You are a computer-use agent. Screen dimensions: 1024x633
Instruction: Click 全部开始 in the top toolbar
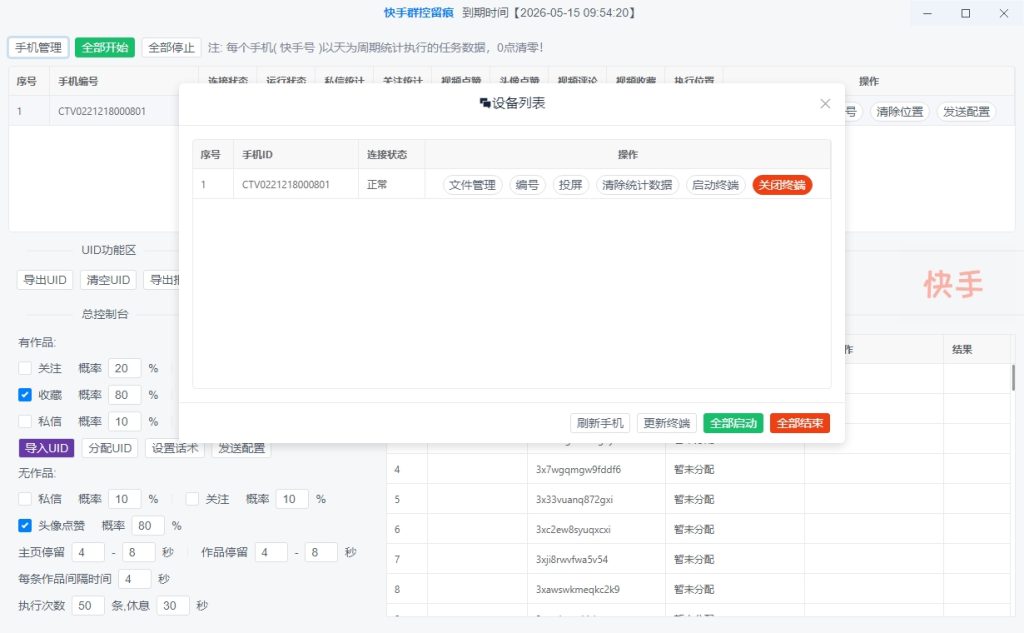106,47
